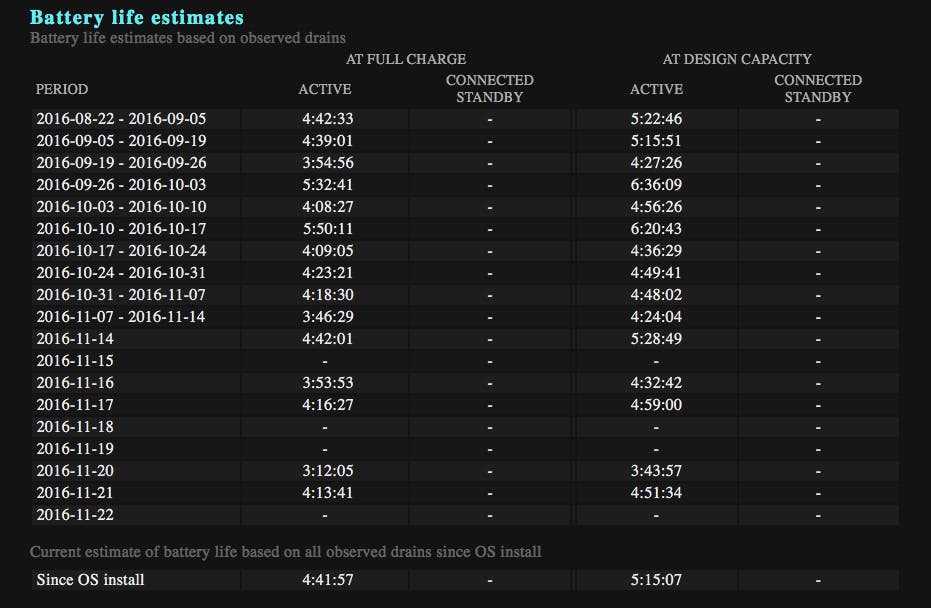Viewport: 931px width, 608px height.
Task: Select the 3:12:05 full charge value
Action: [327, 471]
